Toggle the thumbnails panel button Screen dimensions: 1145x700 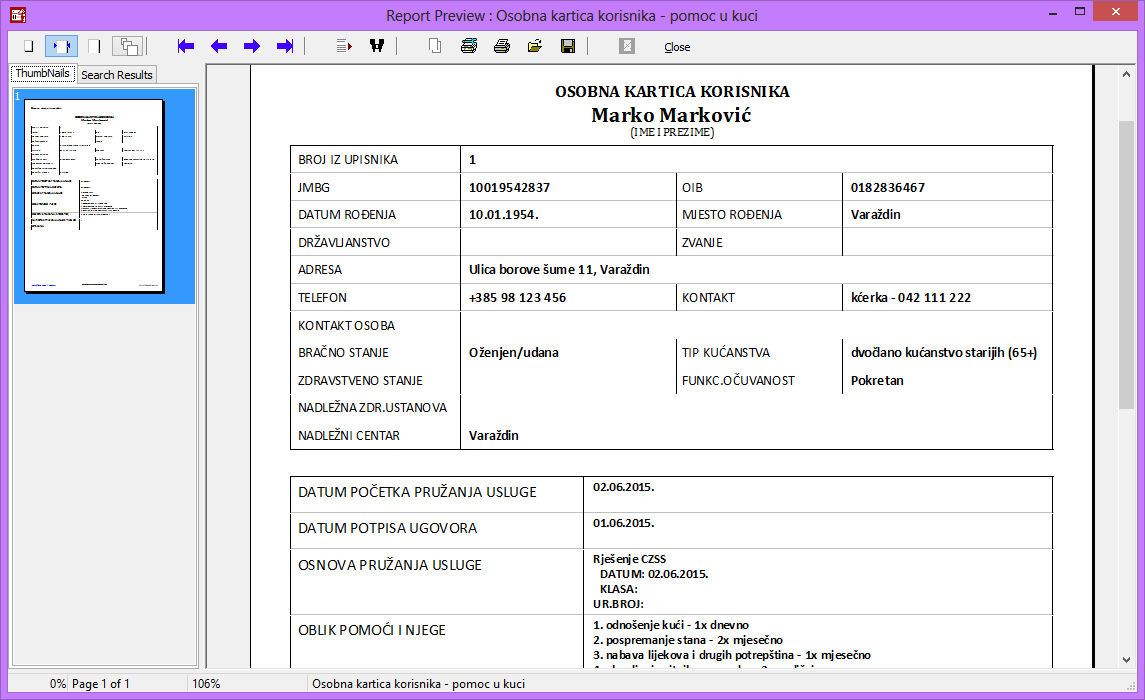coord(128,46)
